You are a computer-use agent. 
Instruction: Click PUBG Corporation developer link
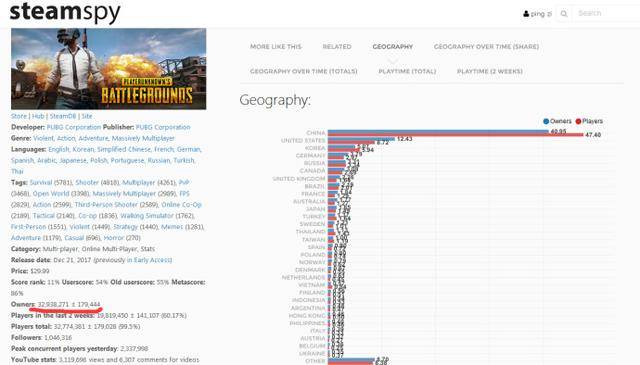click(x=74, y=127)
